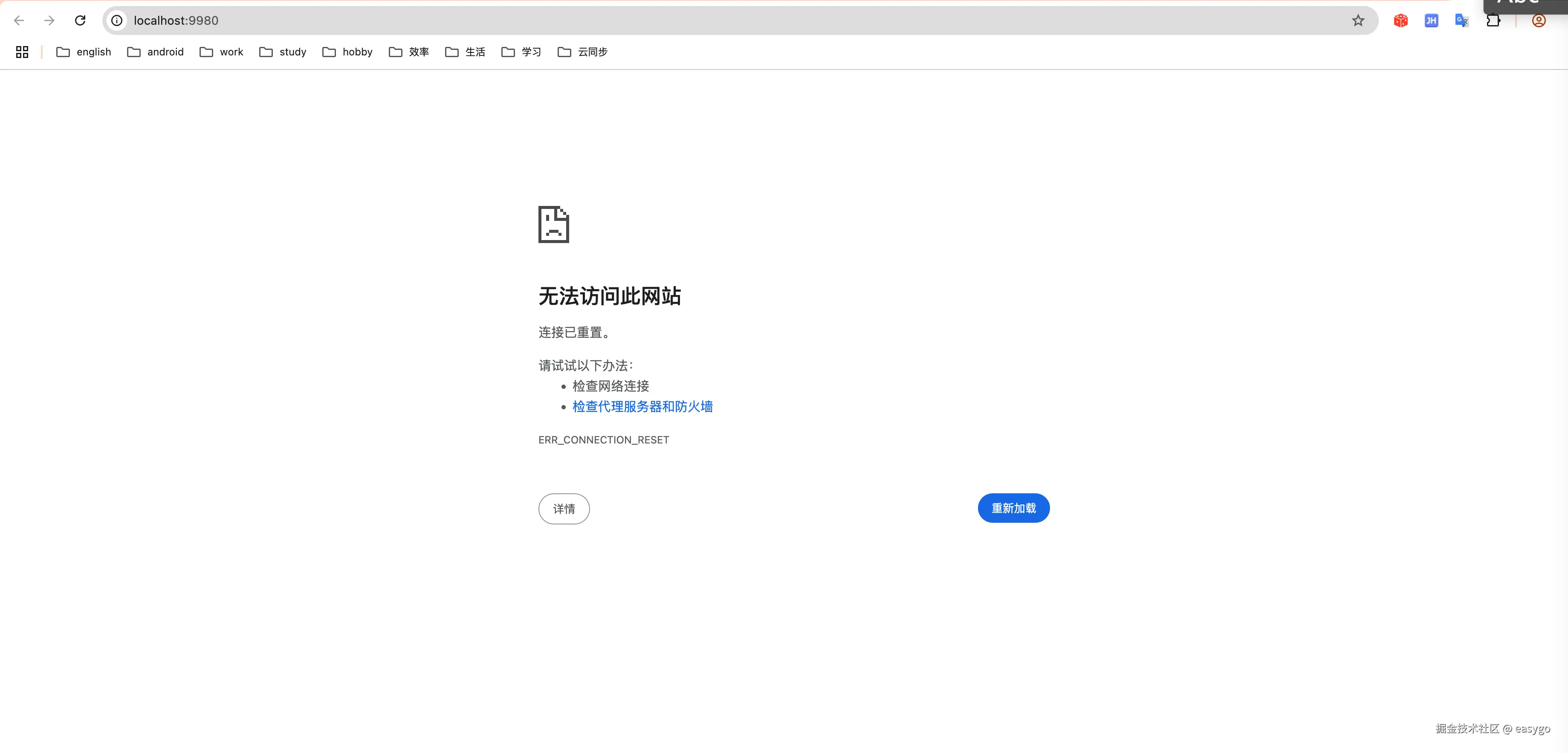Viewport: 1568px width, 753px height.
Task: Click the 重新加载 reload button
Action: [1013, 508]
